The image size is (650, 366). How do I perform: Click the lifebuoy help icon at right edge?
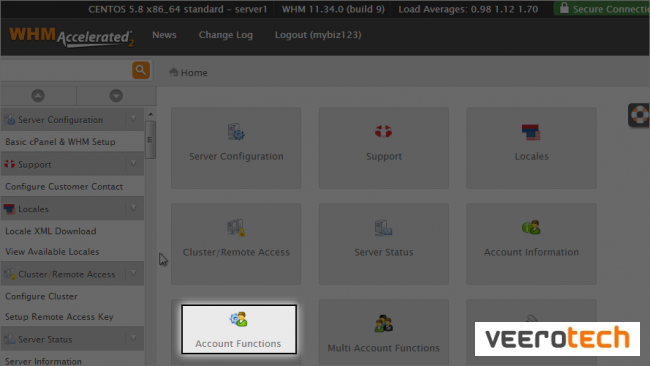pos(640,115)
